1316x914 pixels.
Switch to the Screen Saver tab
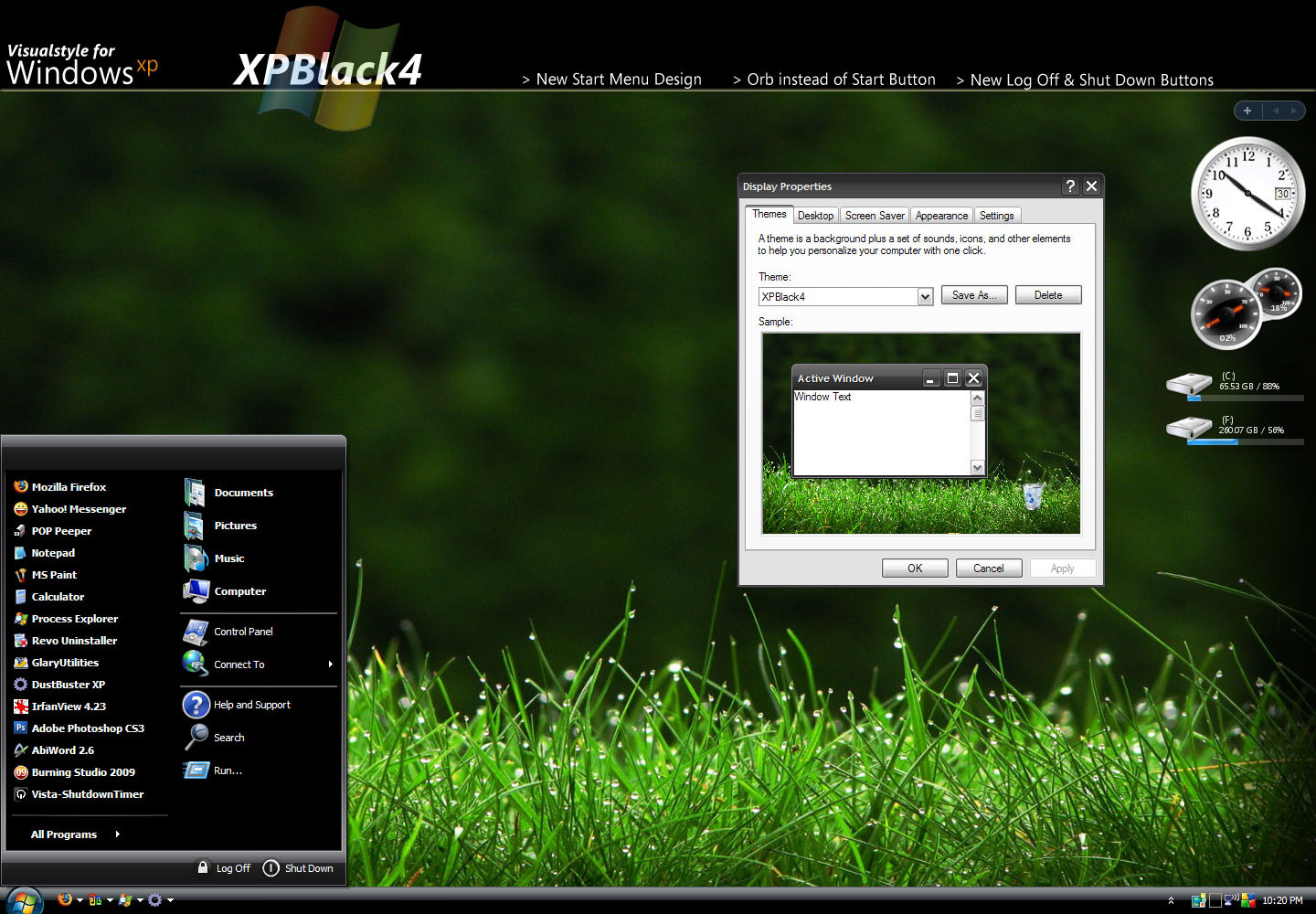coord(875,216)
